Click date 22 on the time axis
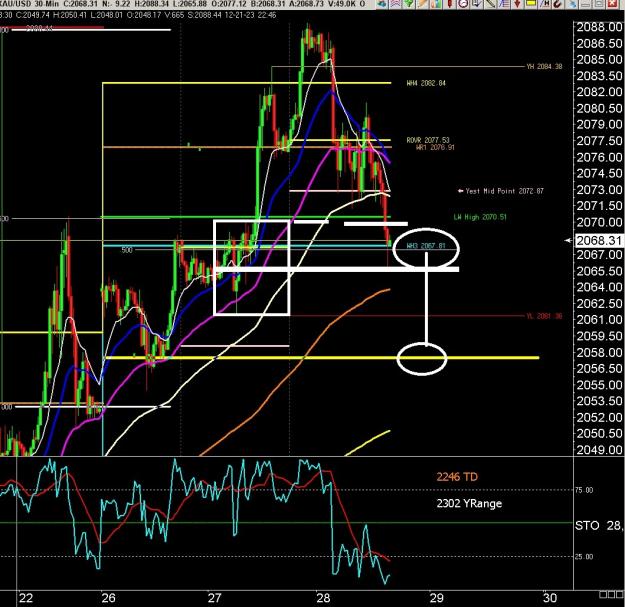 pyautogui.click(x=26, y=598)
